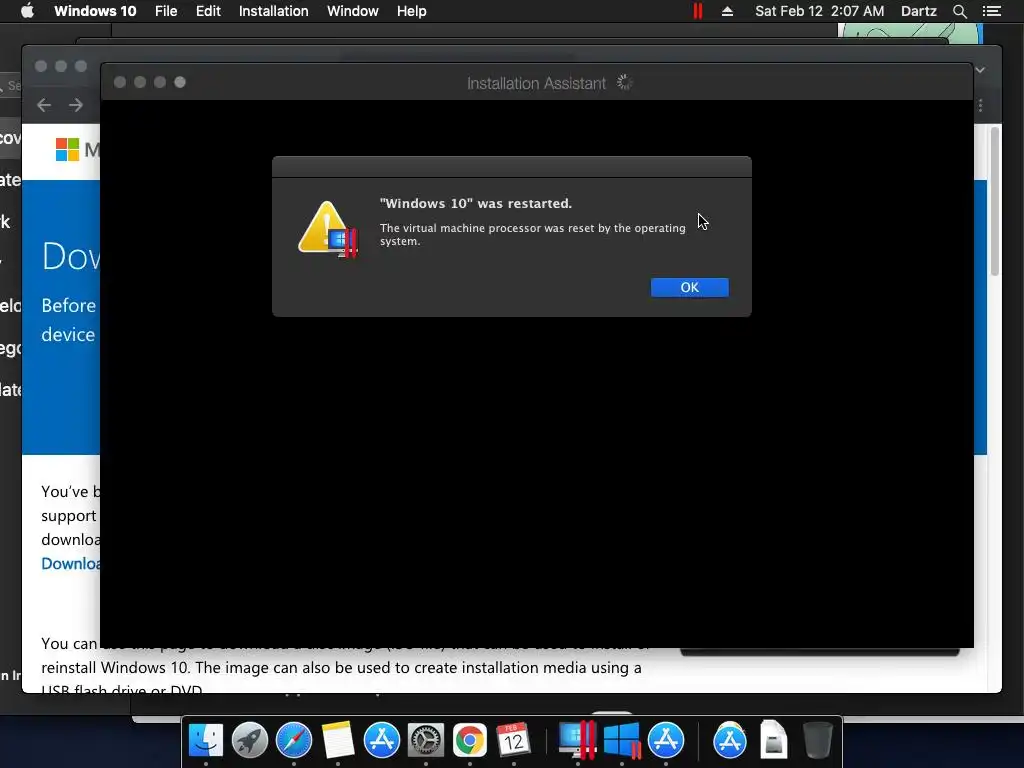Click the "Windows 10" was restarted heading
This screenshot has height=768, width=1024.
point(475,203)
